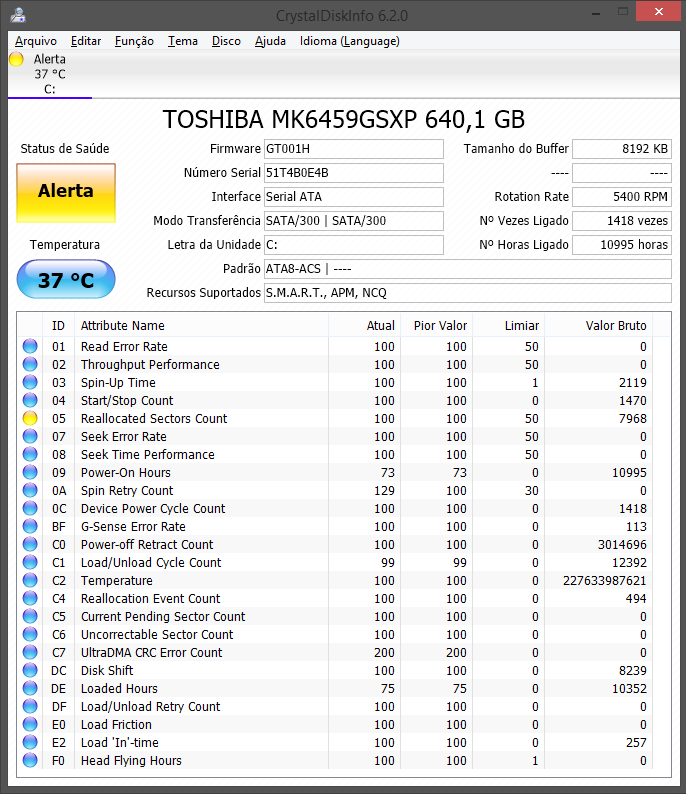Viewport: 686px width, 794px height.
Task: Click yellow orb for Reallocated Sectors Count
Action: [x=30, y=418]
